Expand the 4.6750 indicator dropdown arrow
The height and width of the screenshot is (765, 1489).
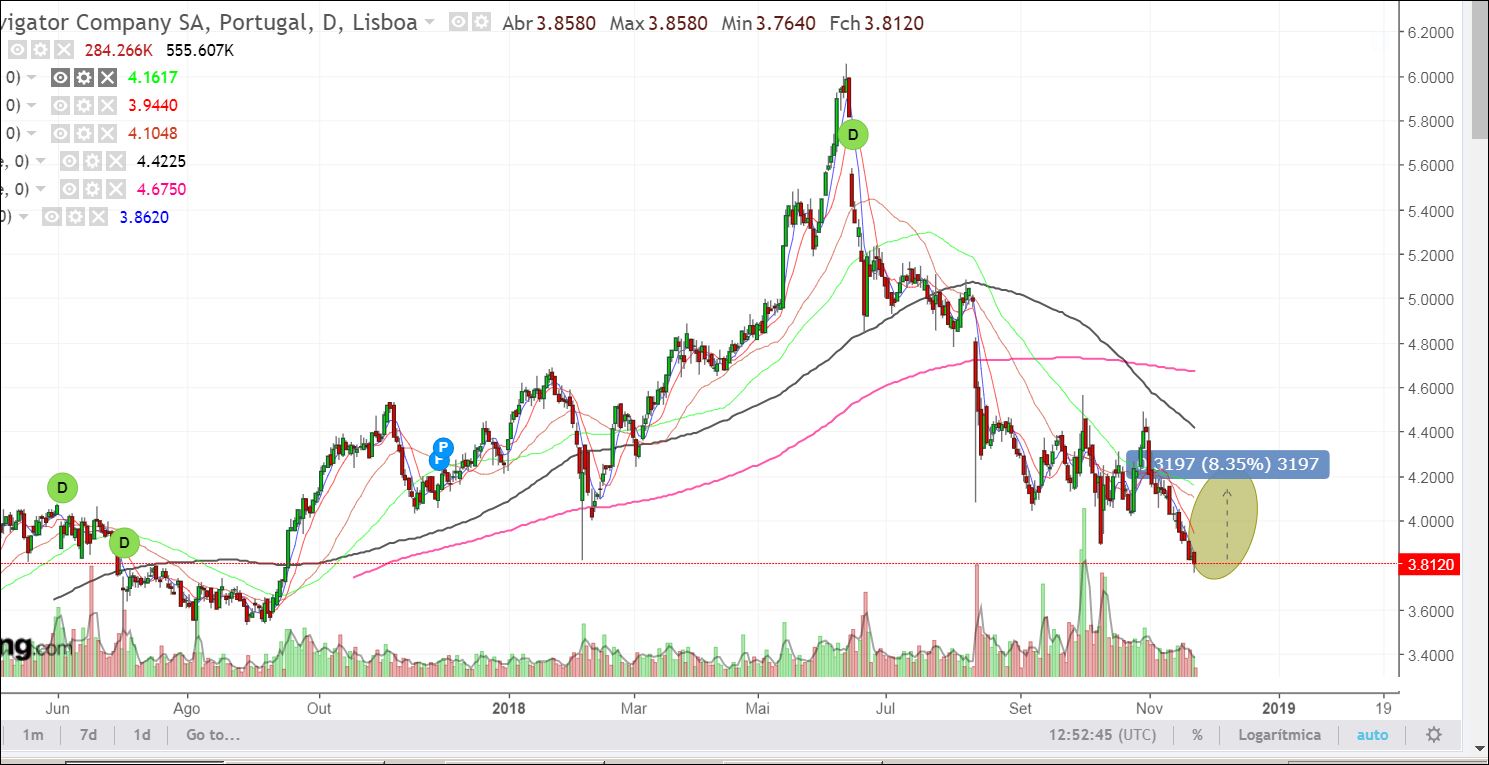pyautogui.click(x=41, y=189)
